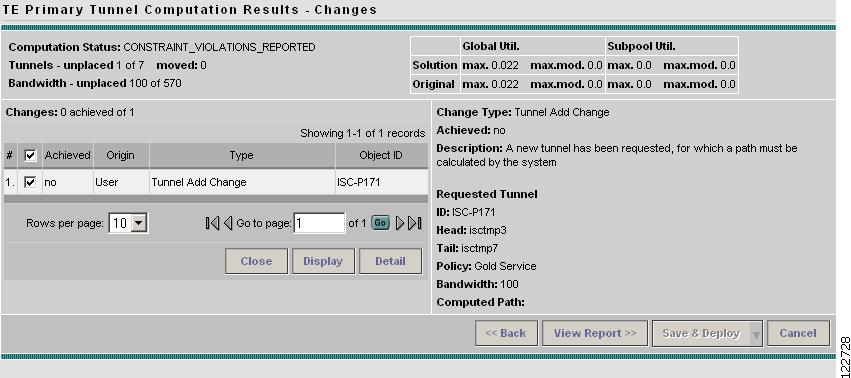
Task: Click the Cancel button
Action: (x=798, y=333)
